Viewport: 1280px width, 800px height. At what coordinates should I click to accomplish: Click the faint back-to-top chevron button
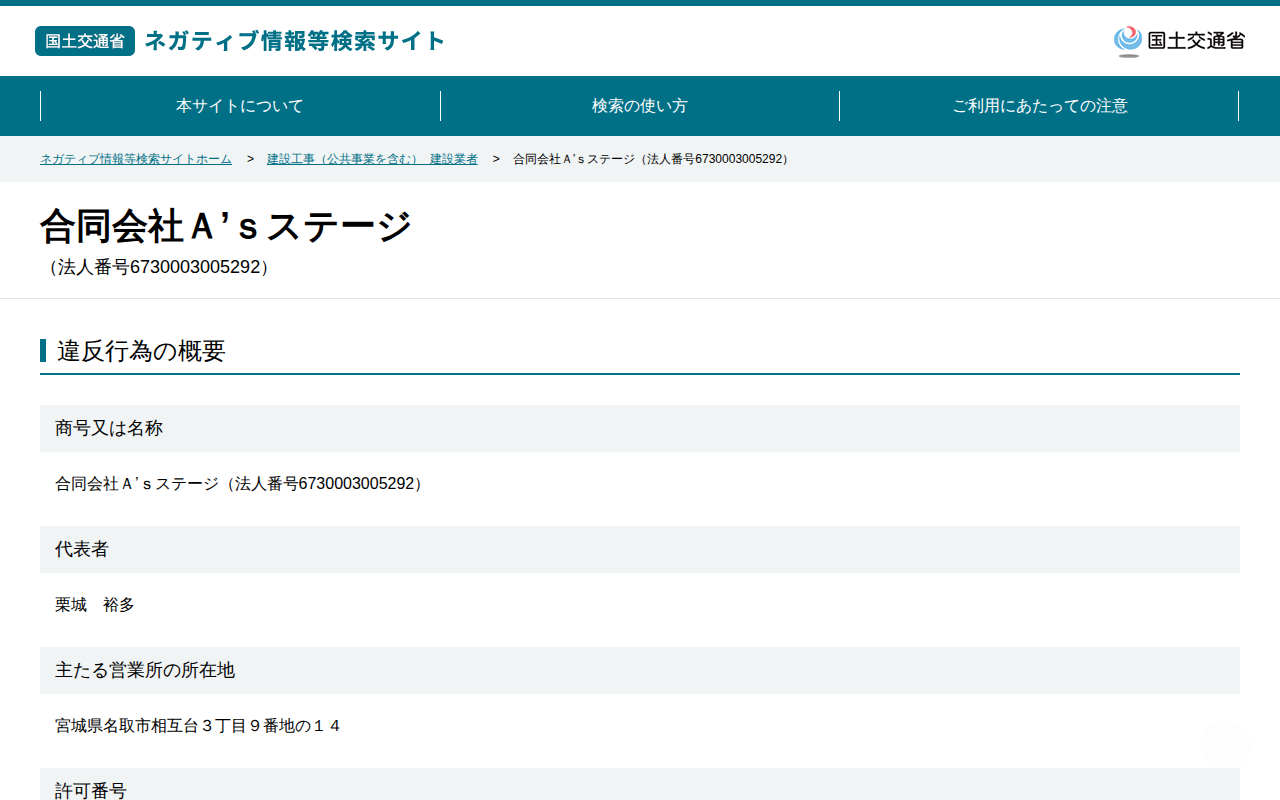click(x=1224, y=743)
